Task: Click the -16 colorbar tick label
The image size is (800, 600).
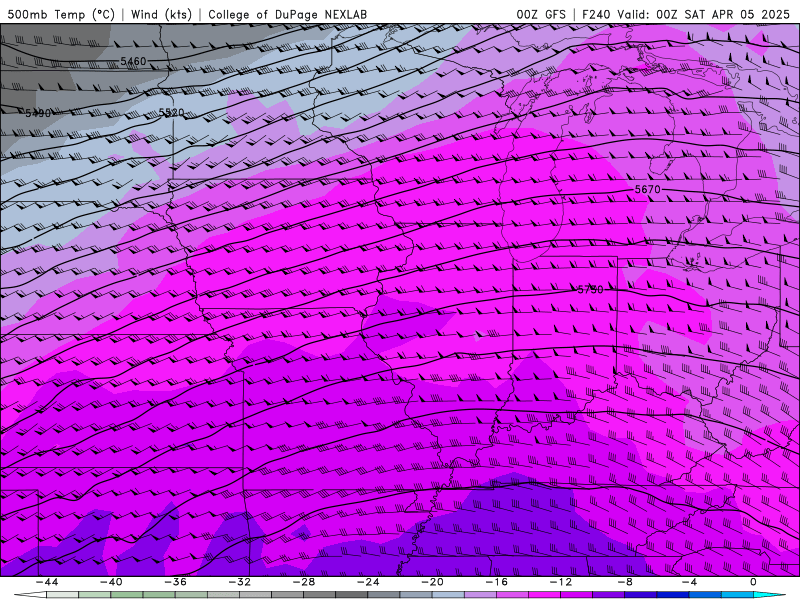Action: [496, 582]
